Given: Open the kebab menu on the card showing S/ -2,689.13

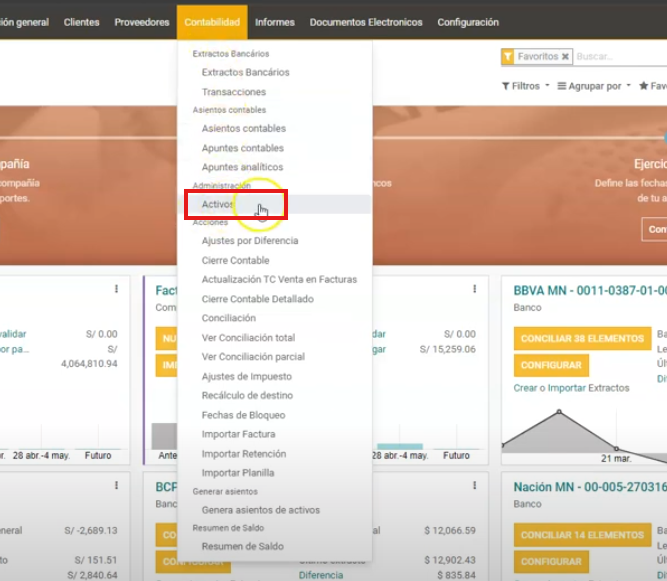Looking at the screenshot, I should pyautogui.click(x=116, y=486).
